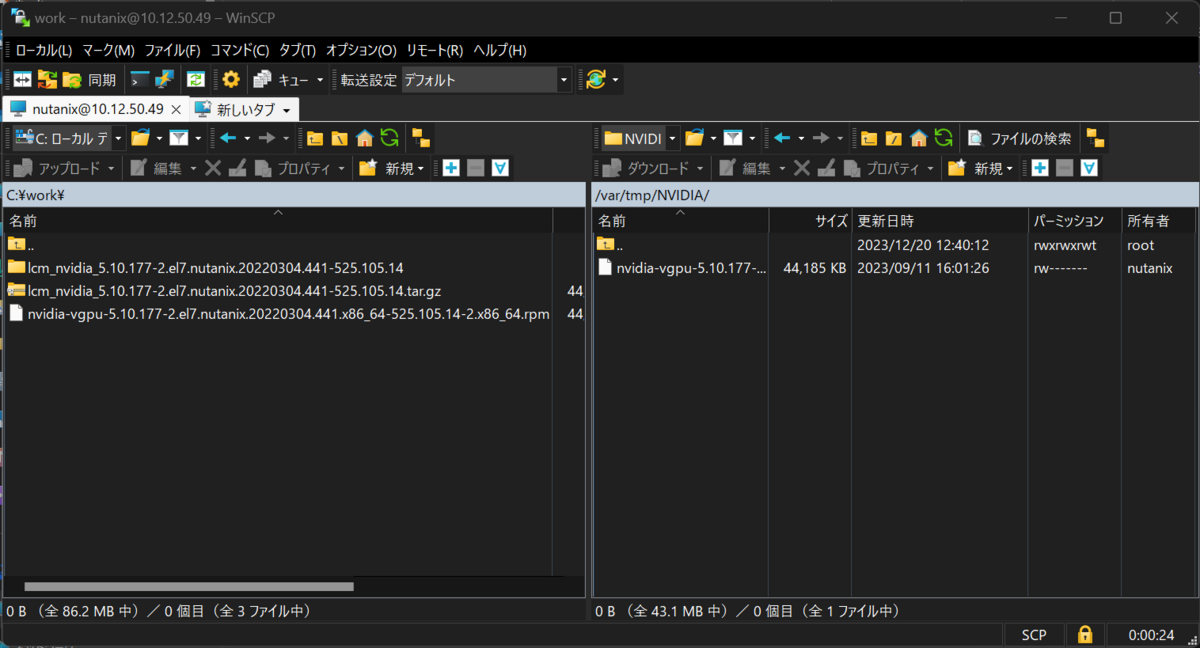Click local panel filter funnel icon

(179, 138)
